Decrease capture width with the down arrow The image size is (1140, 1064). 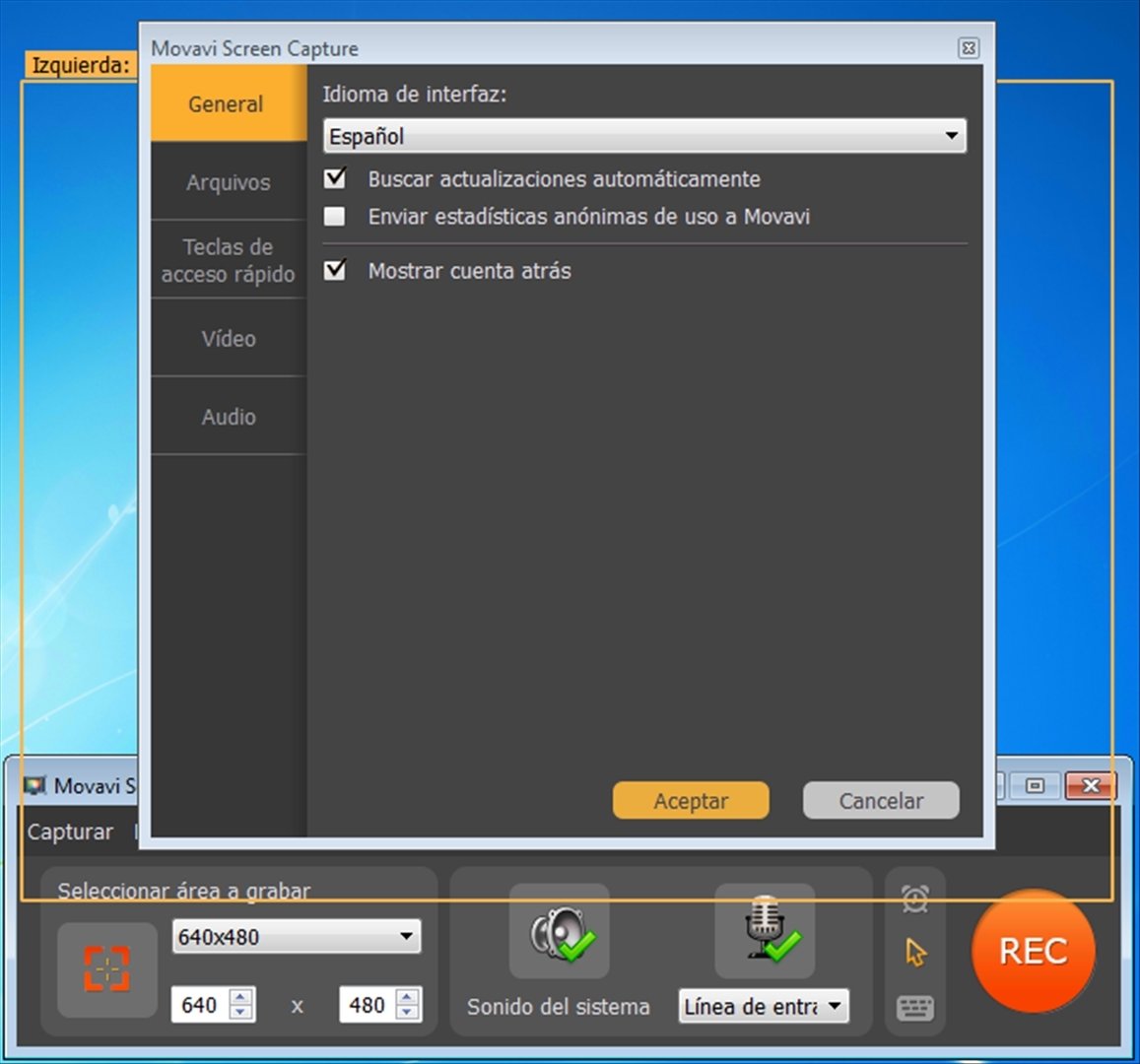click(241, 1013)
